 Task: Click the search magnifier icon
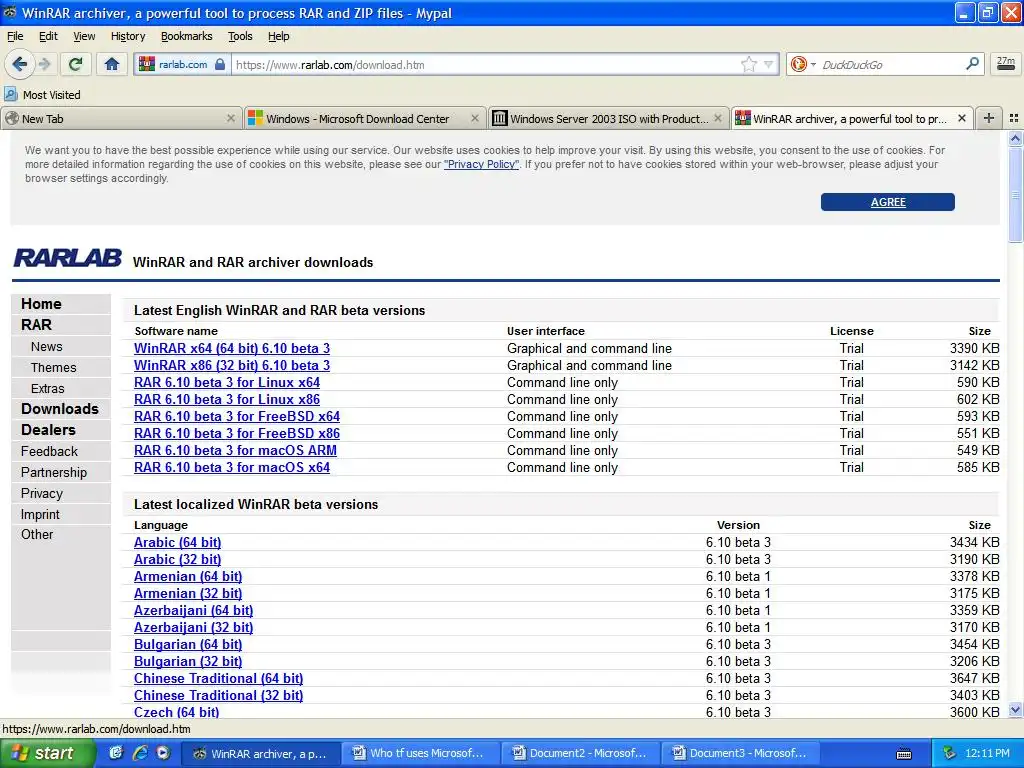[972, 64]
